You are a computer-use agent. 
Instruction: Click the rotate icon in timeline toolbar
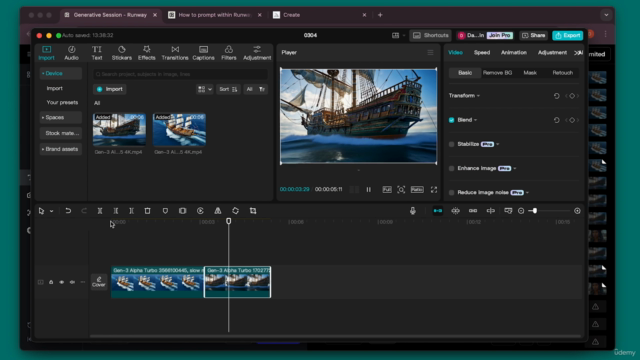click(236, 211)
